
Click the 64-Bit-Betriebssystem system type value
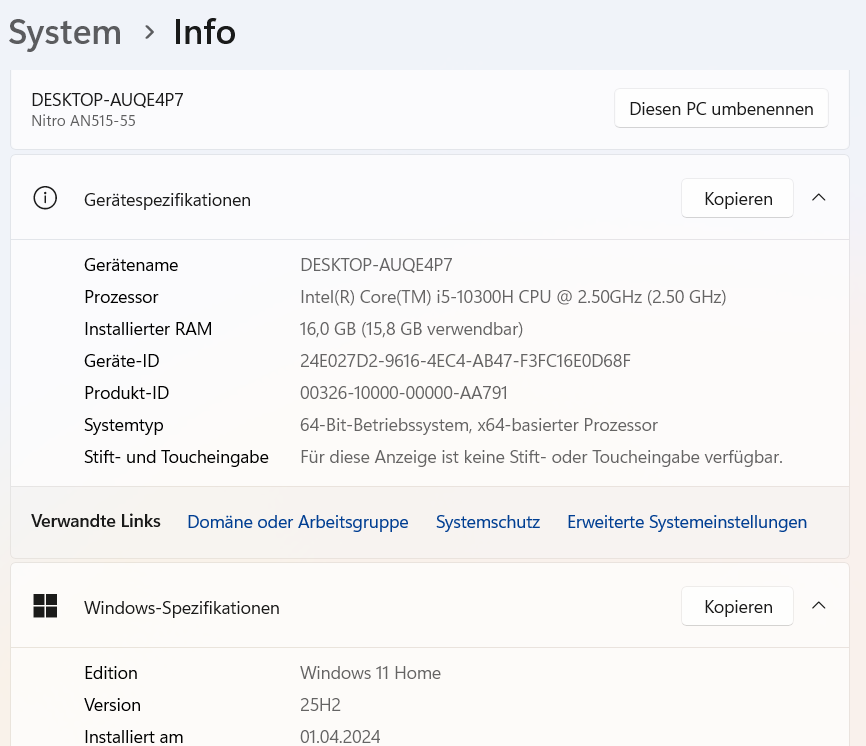(x=479, y=425)
